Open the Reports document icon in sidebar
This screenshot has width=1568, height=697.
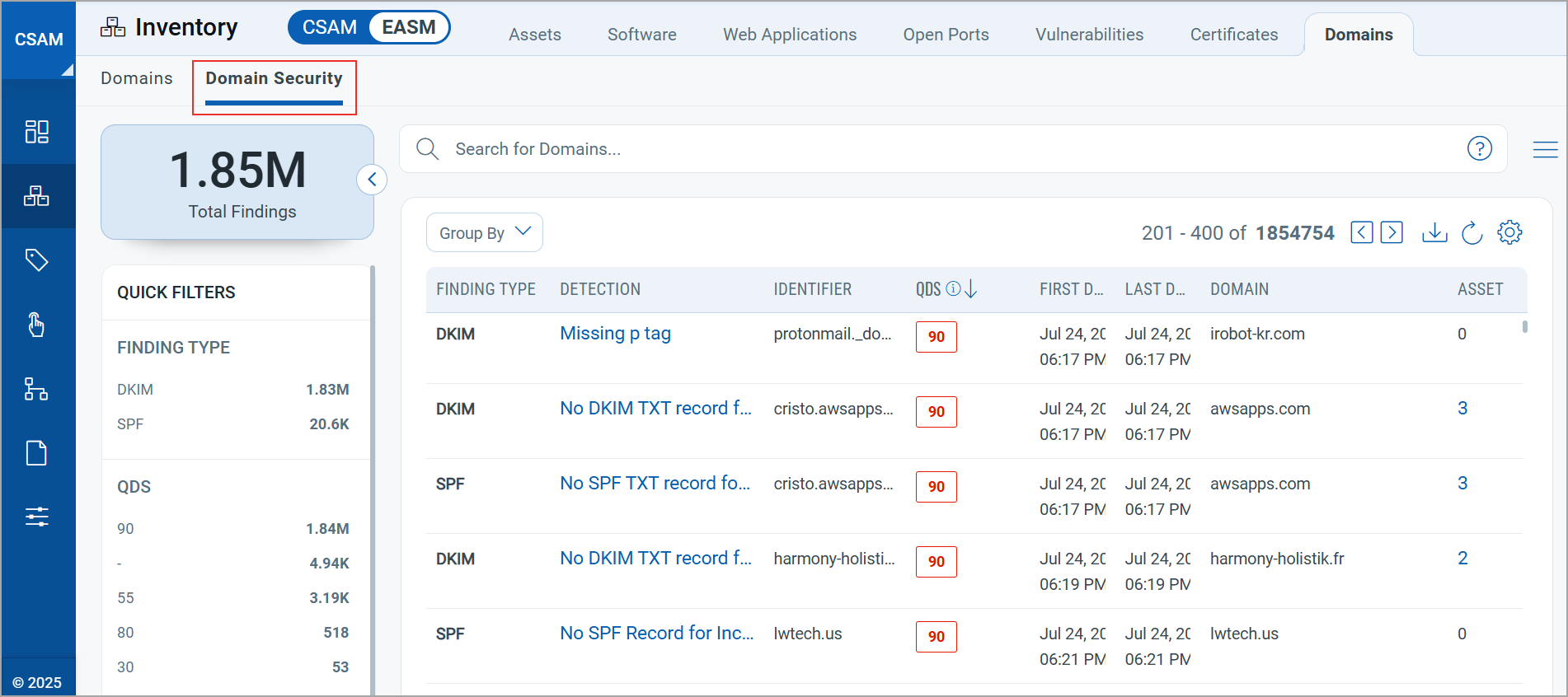coord(37,453)
